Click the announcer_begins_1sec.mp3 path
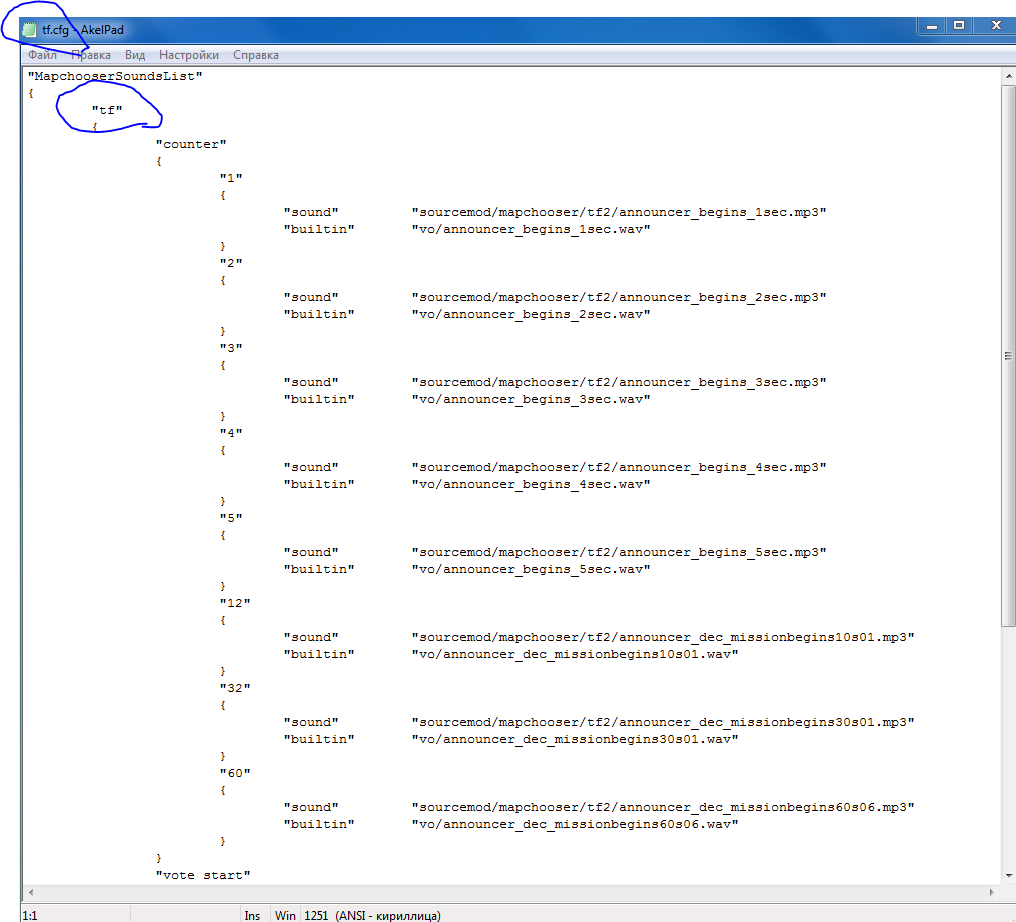 pyautogui.click(x=619, y=213)
